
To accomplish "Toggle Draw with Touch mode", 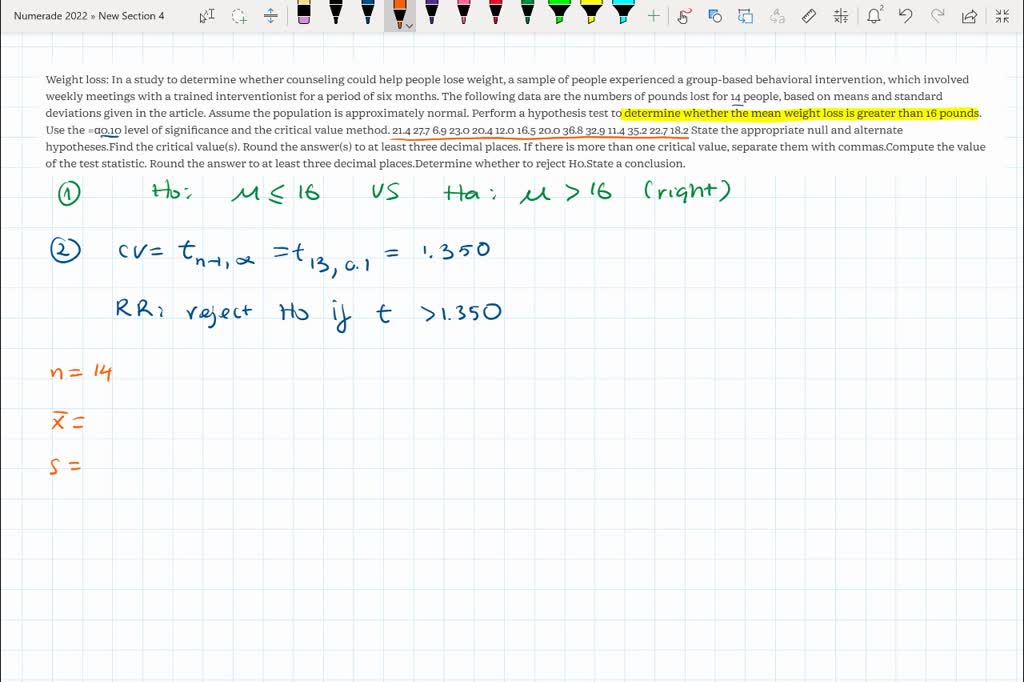I will coord(684,16).
